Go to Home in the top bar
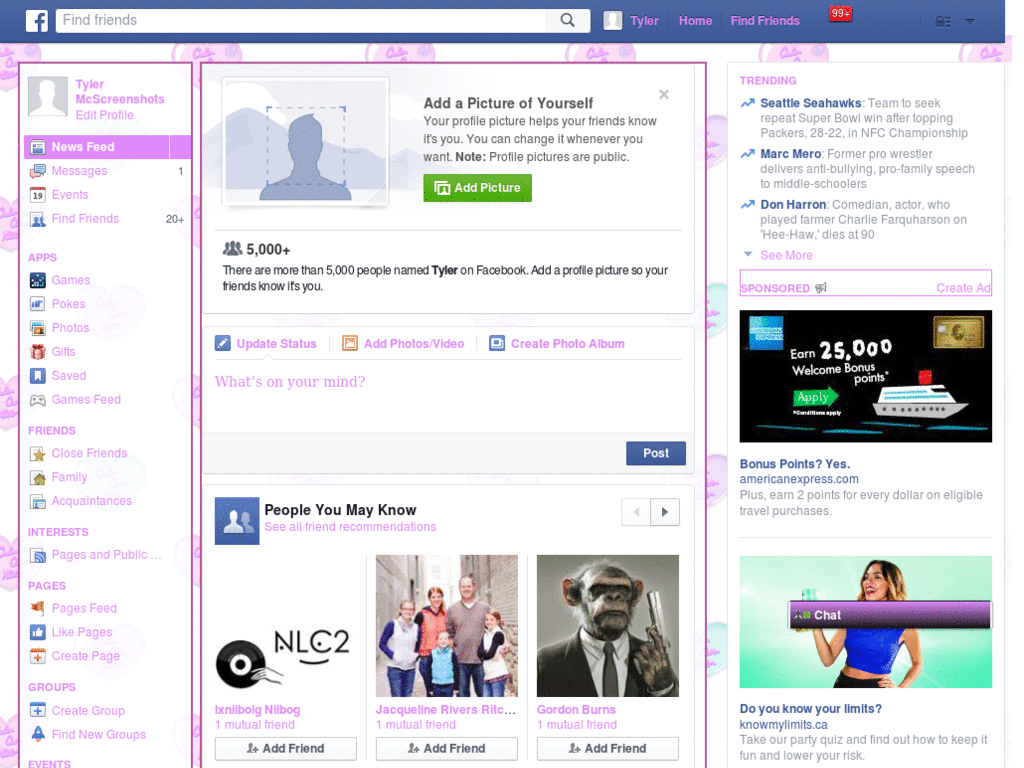This screenshot has width=1024, height=768. [696, 21]
